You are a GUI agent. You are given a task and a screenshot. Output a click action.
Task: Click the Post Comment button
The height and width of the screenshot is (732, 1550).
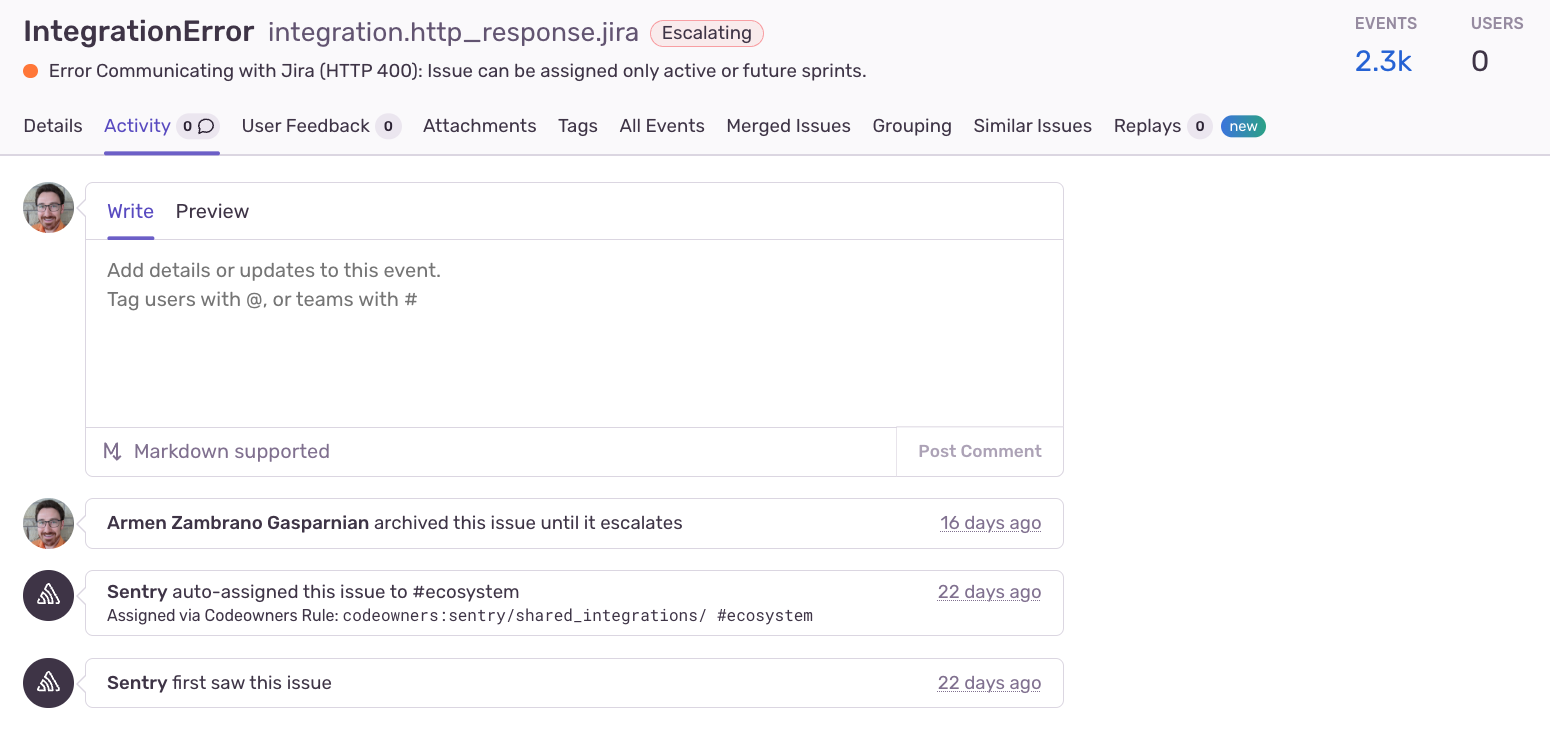point(978,451)
